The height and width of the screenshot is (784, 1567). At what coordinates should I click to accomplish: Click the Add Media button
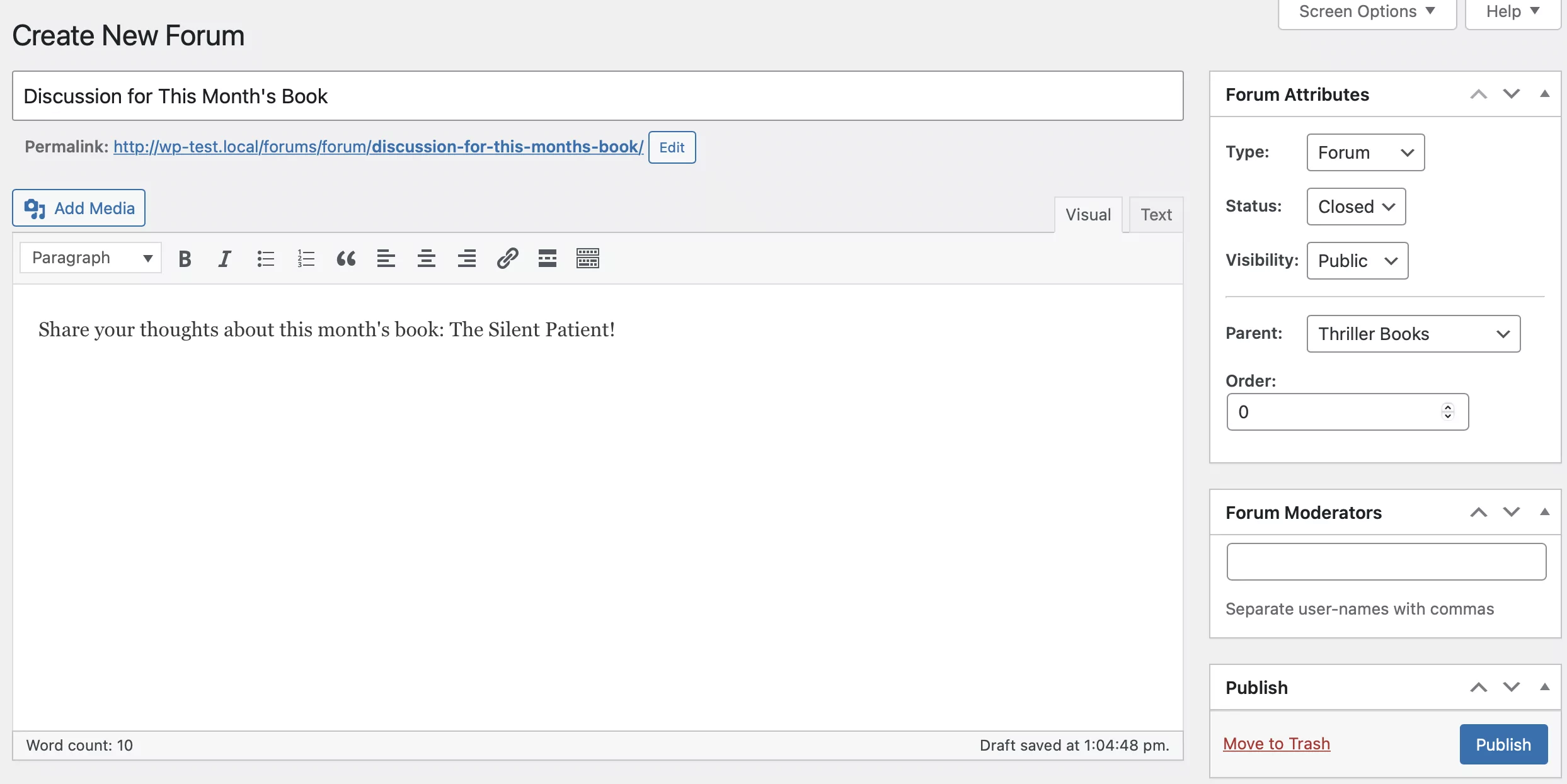pyautogui.click(x=79, y=208)
